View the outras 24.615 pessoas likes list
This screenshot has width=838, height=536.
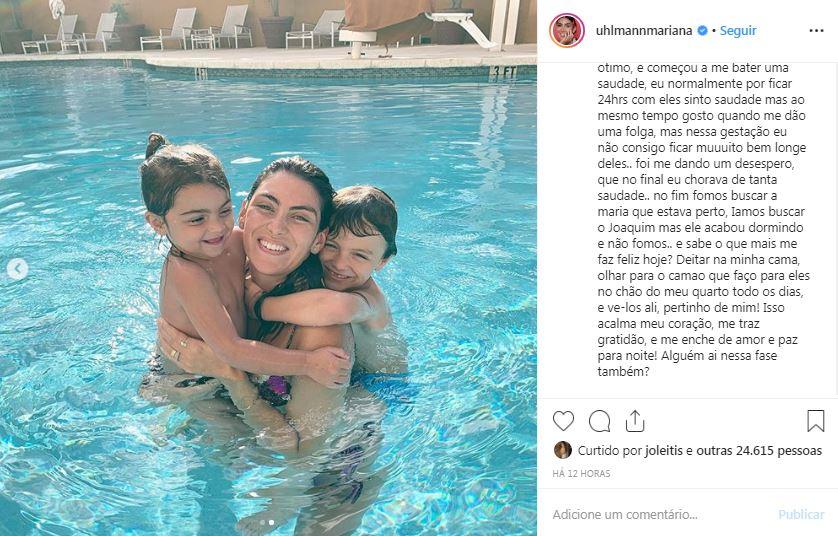point(759,451)
